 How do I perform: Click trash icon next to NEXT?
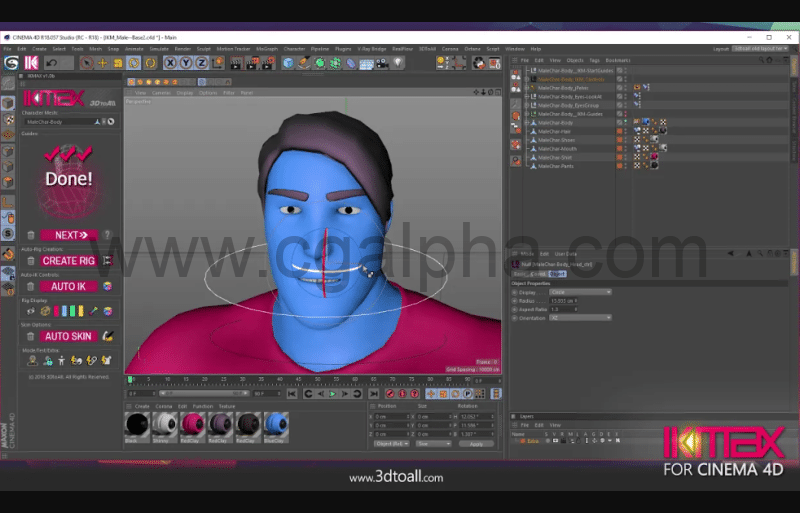tap(31, 235)
